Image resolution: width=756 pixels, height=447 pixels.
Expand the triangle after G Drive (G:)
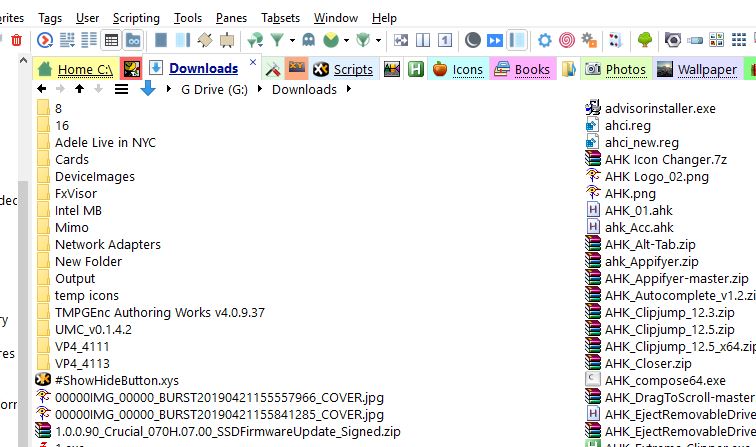pyautogui.click(x=260, y=89)
